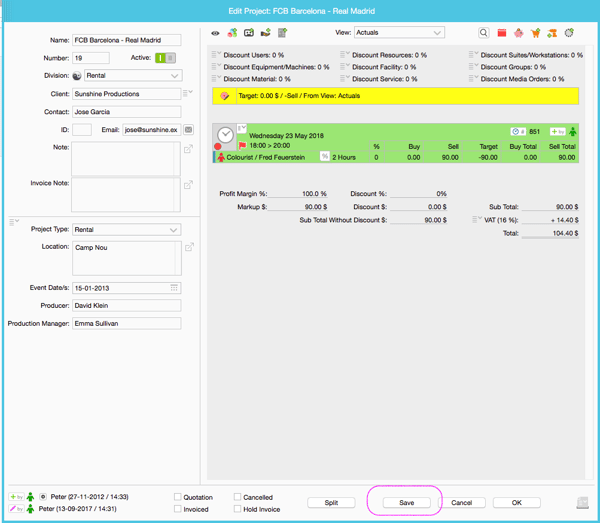Open Discount Resources options menu

[x=345, y=55]
